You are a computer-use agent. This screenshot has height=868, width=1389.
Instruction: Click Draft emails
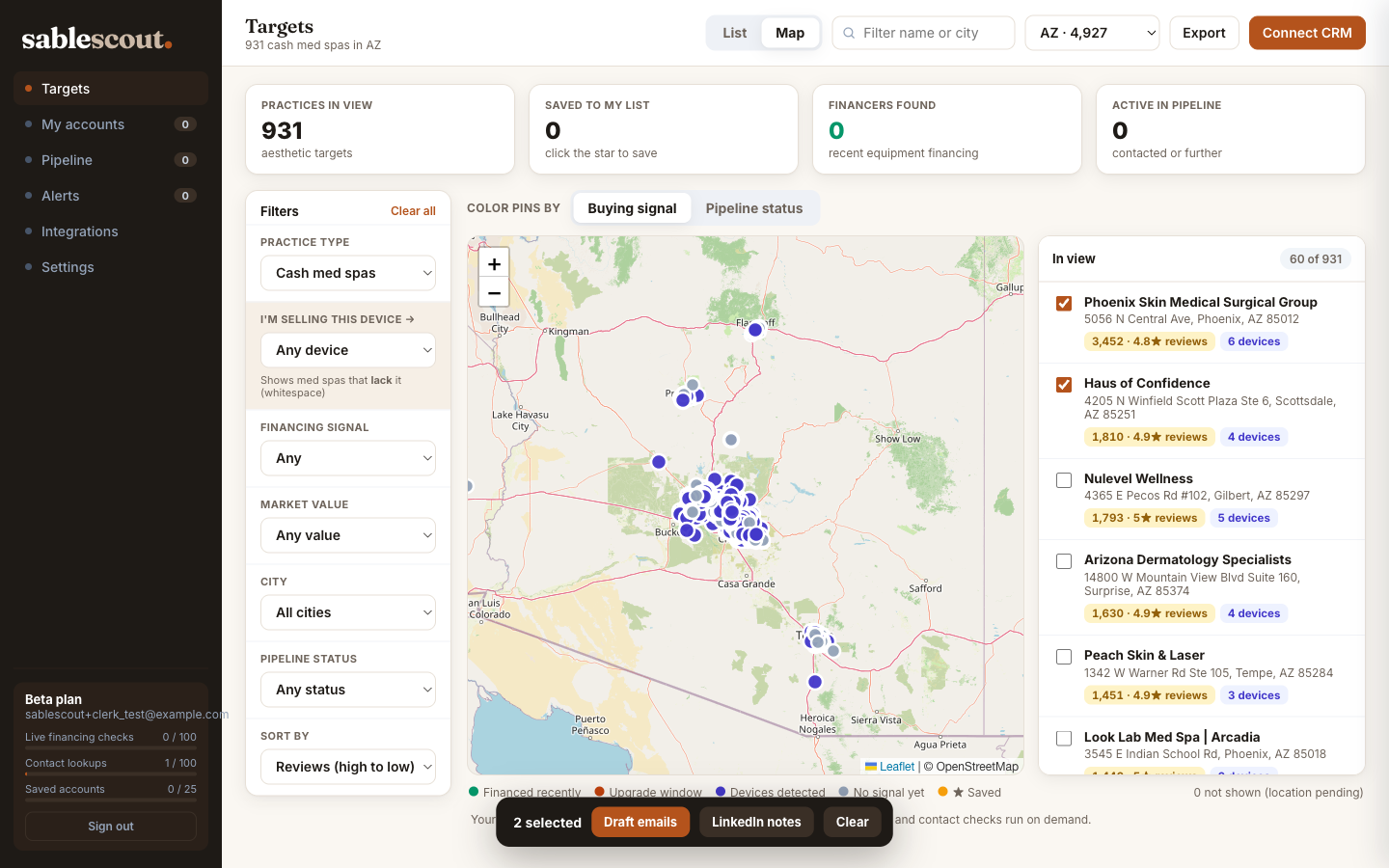(640, 822)
